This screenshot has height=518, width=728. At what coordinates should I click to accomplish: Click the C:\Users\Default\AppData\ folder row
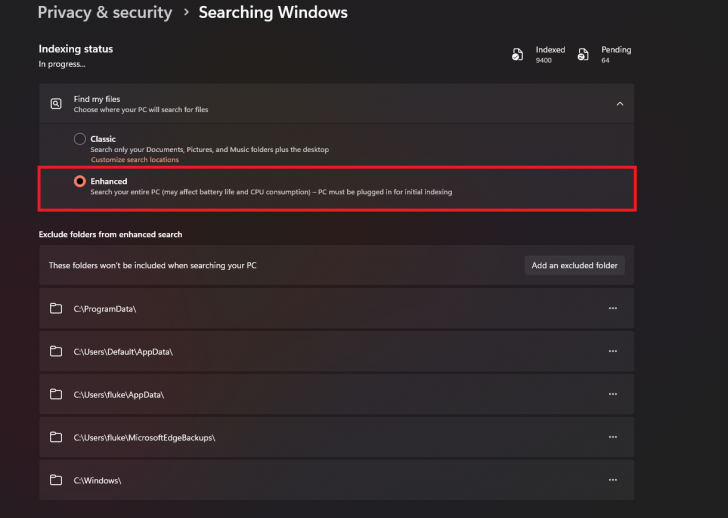(300, 351)
